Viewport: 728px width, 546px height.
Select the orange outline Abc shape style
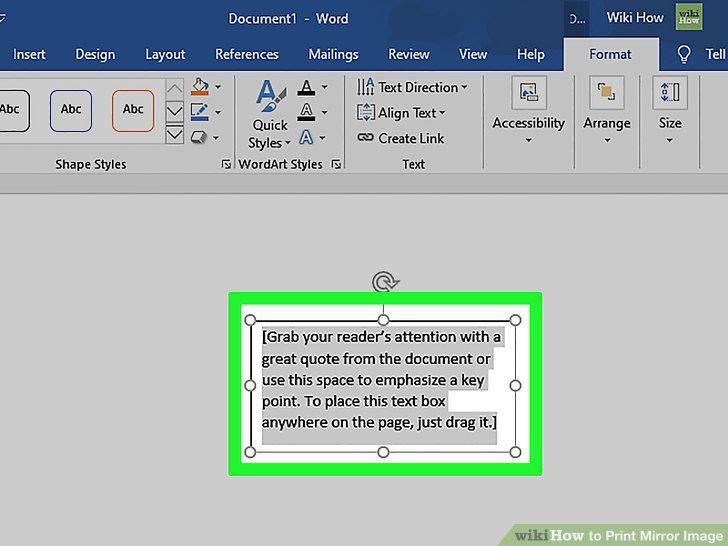(133, 110)
